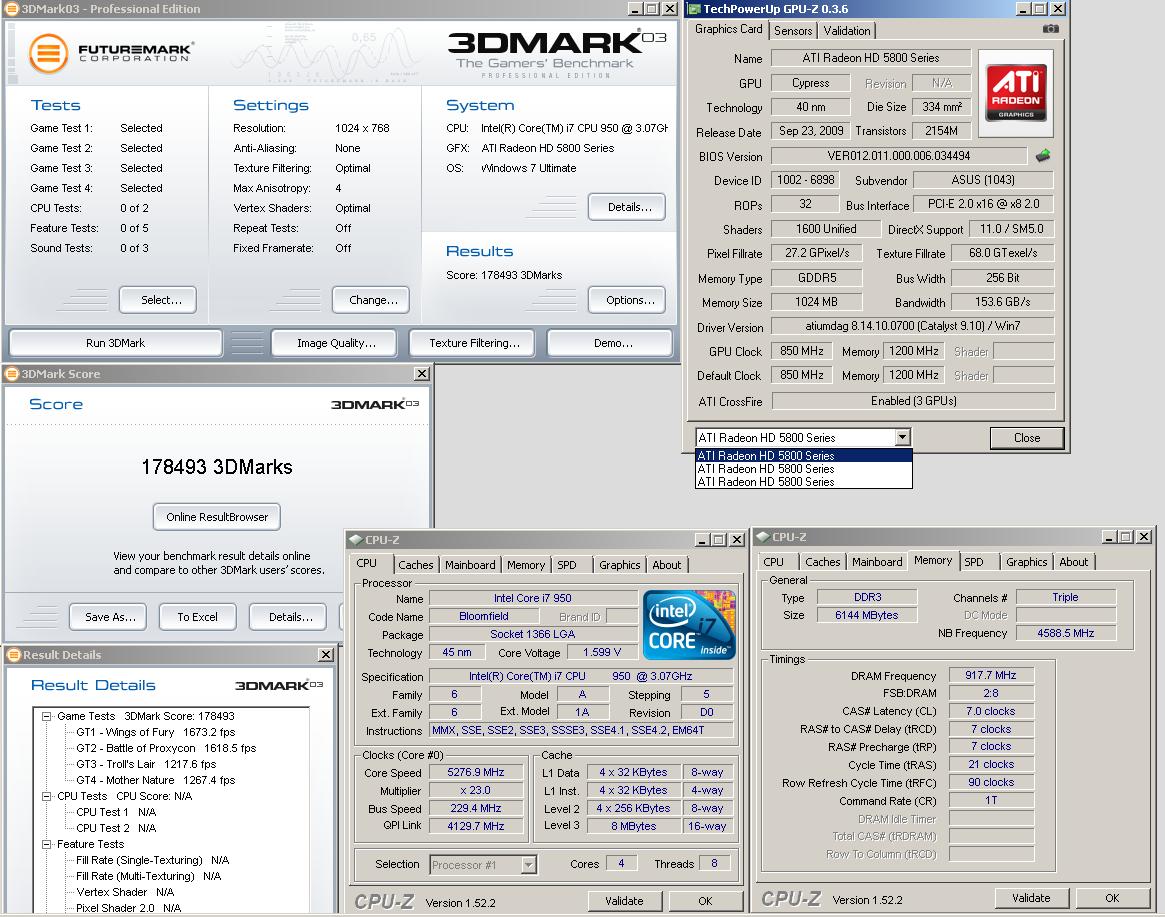Select CPU Test 1 row
This screenshot has width=1165, height=917.
click(x=116, y=812)
